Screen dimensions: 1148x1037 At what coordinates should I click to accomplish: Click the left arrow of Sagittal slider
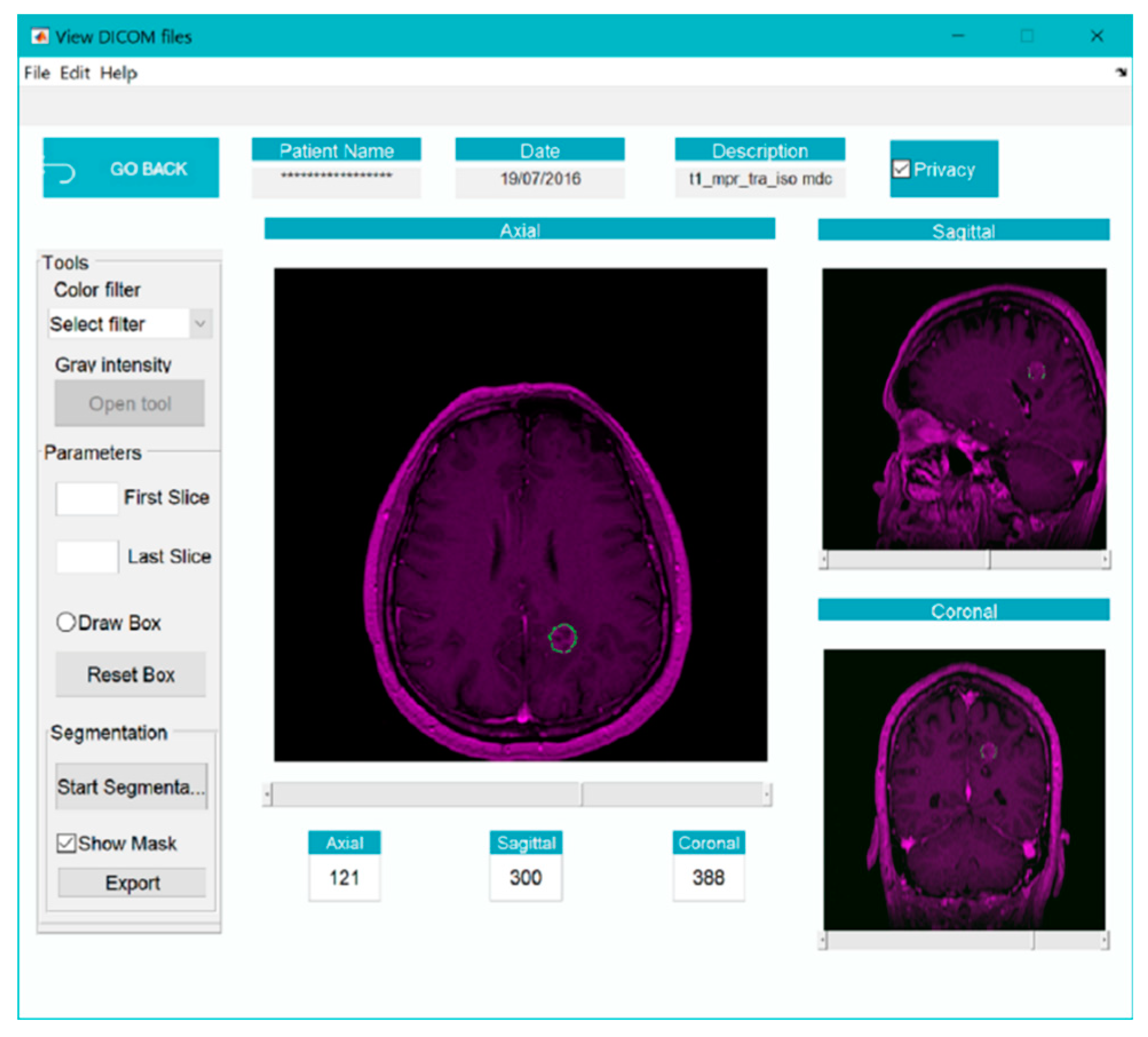(x=824, y=559)
